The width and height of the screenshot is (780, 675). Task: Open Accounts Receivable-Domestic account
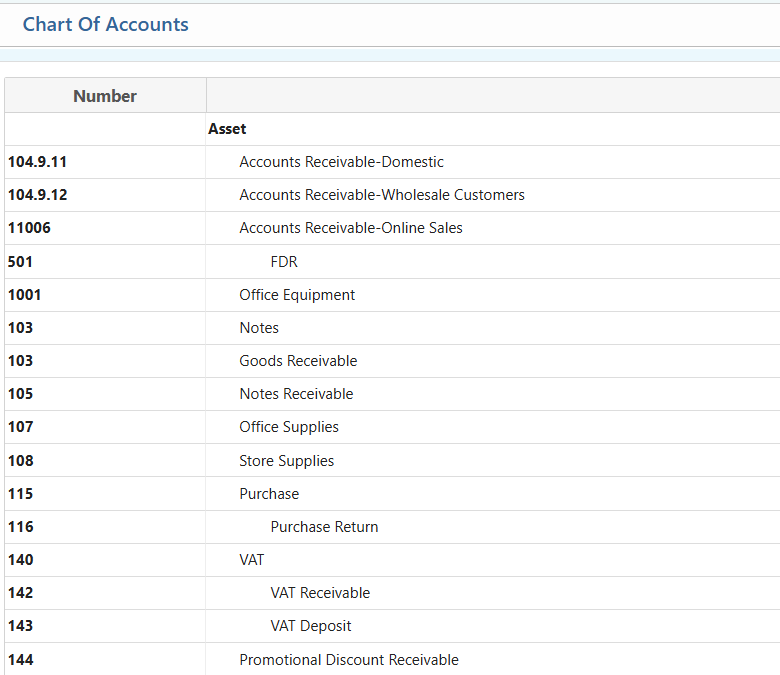pyautogui.click(x=341, y=162)
